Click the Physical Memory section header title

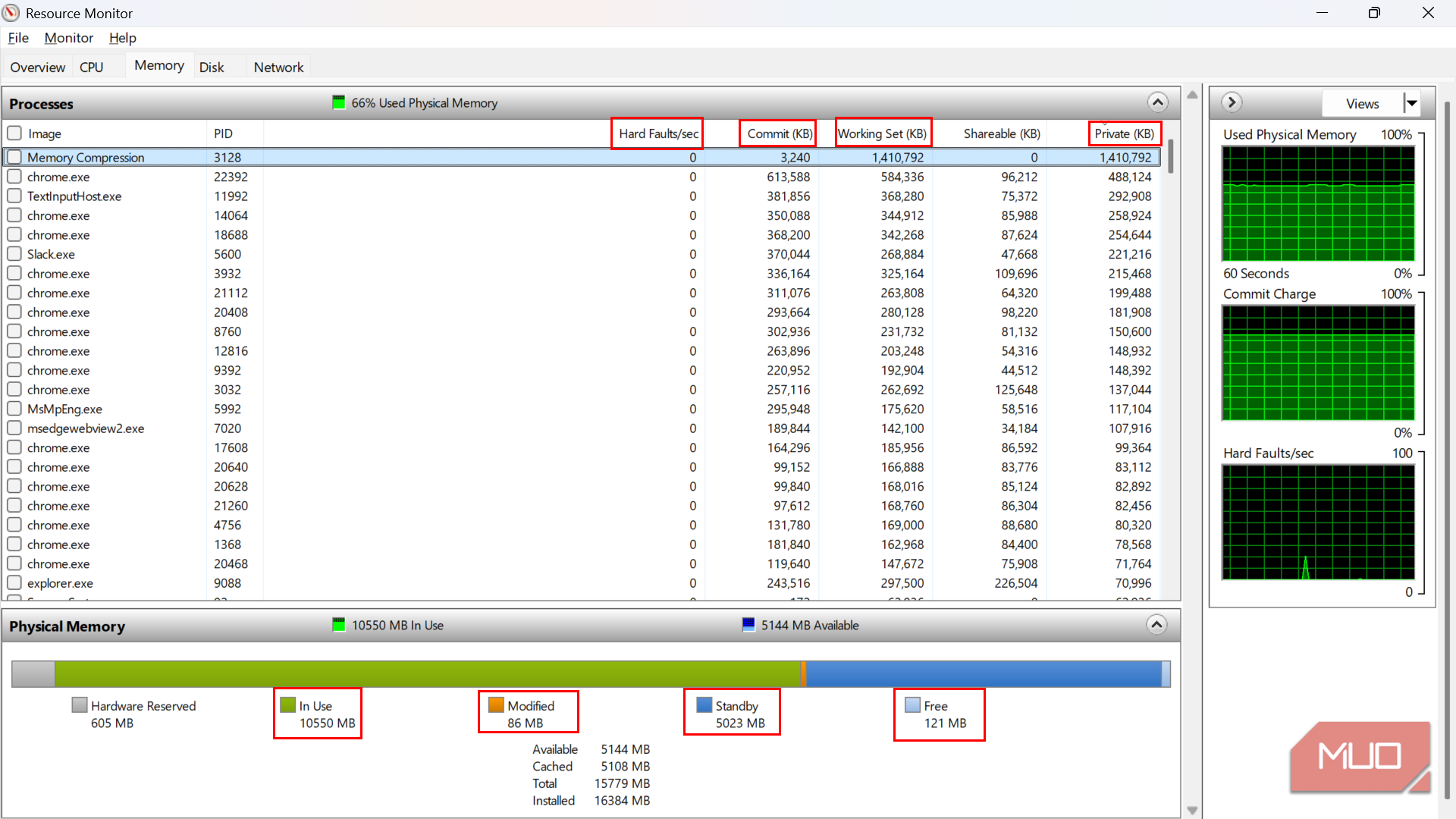pos(67,626)
